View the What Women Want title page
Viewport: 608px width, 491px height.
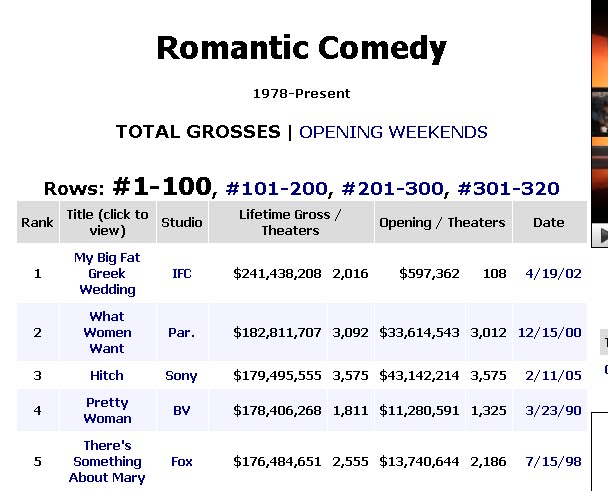point(107,332)
